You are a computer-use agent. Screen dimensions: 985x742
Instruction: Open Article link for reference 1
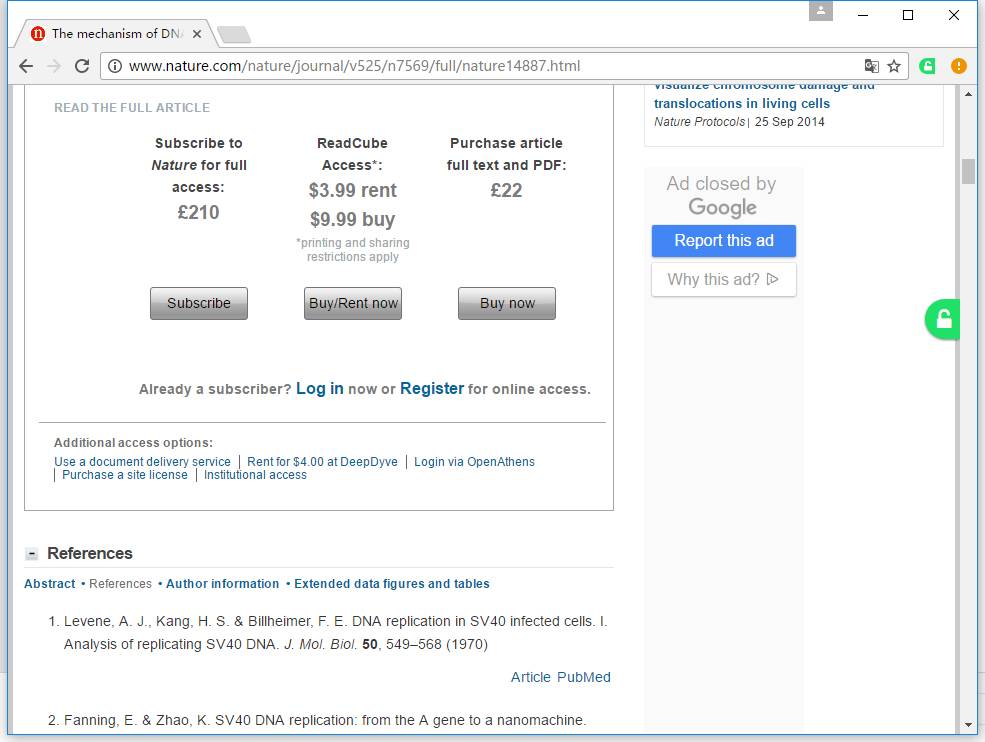pyautogui.click(x=530, y=677)
